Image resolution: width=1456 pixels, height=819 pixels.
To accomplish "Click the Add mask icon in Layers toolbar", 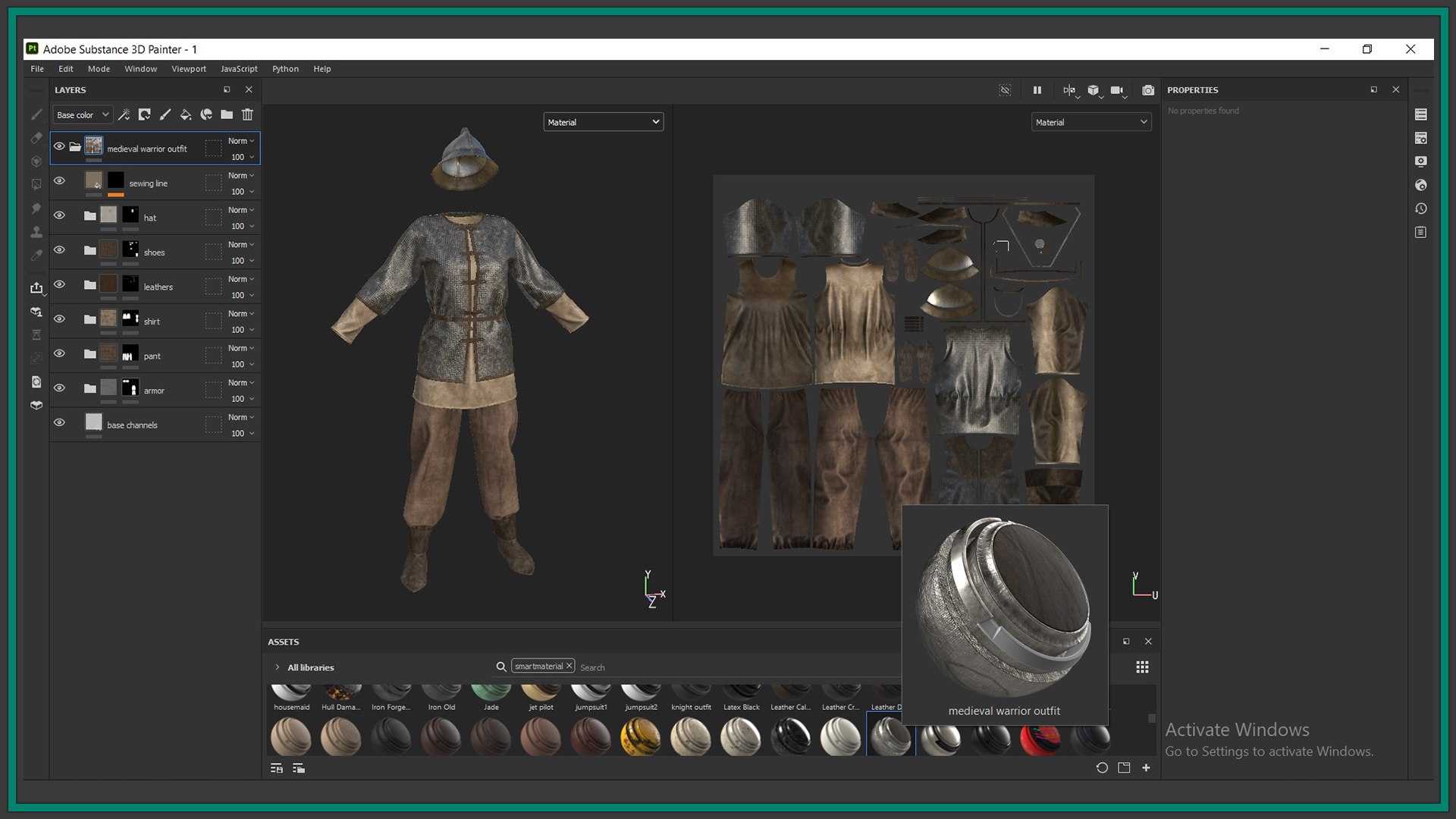I will pyautogui.click(x=144, y=115).
